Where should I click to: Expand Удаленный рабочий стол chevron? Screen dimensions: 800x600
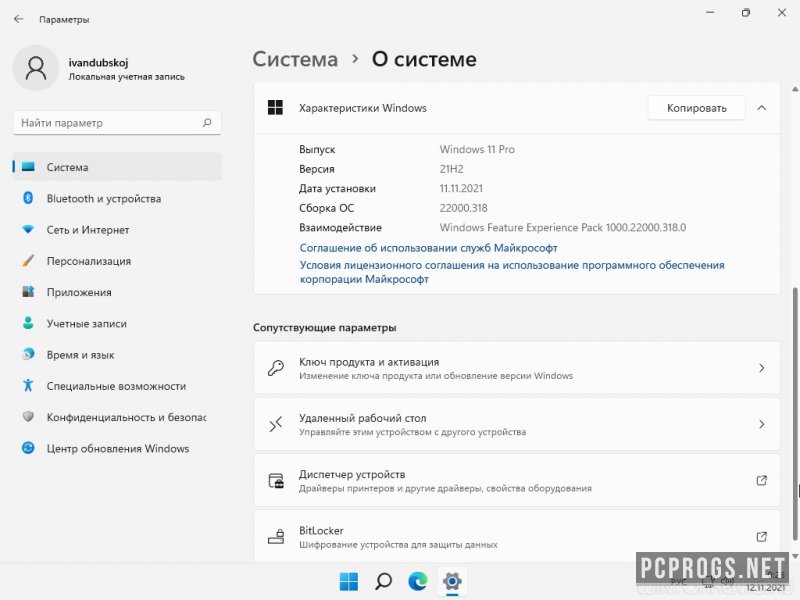[x=762, y=424]
